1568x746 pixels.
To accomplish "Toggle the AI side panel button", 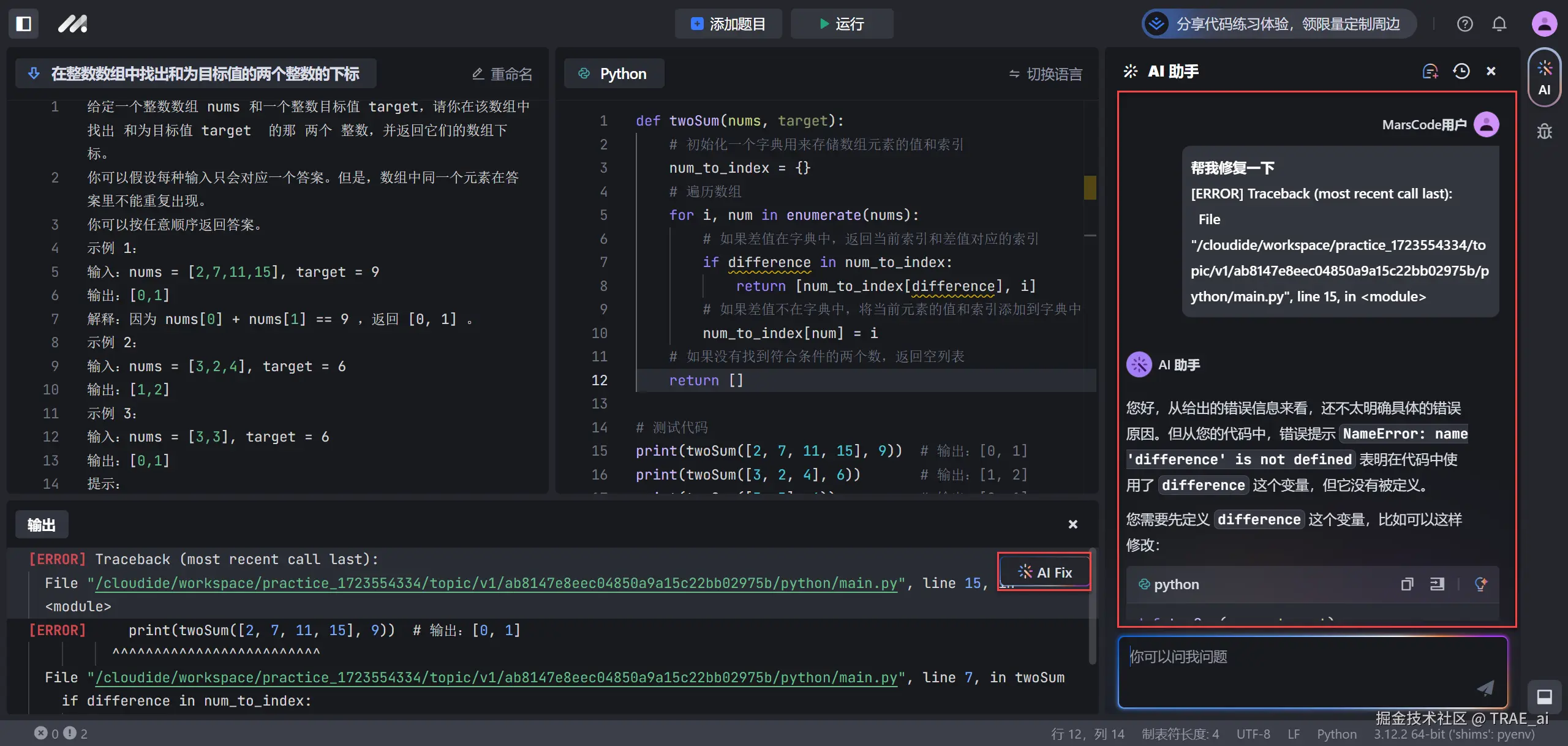I will (x=1544, y=78).
